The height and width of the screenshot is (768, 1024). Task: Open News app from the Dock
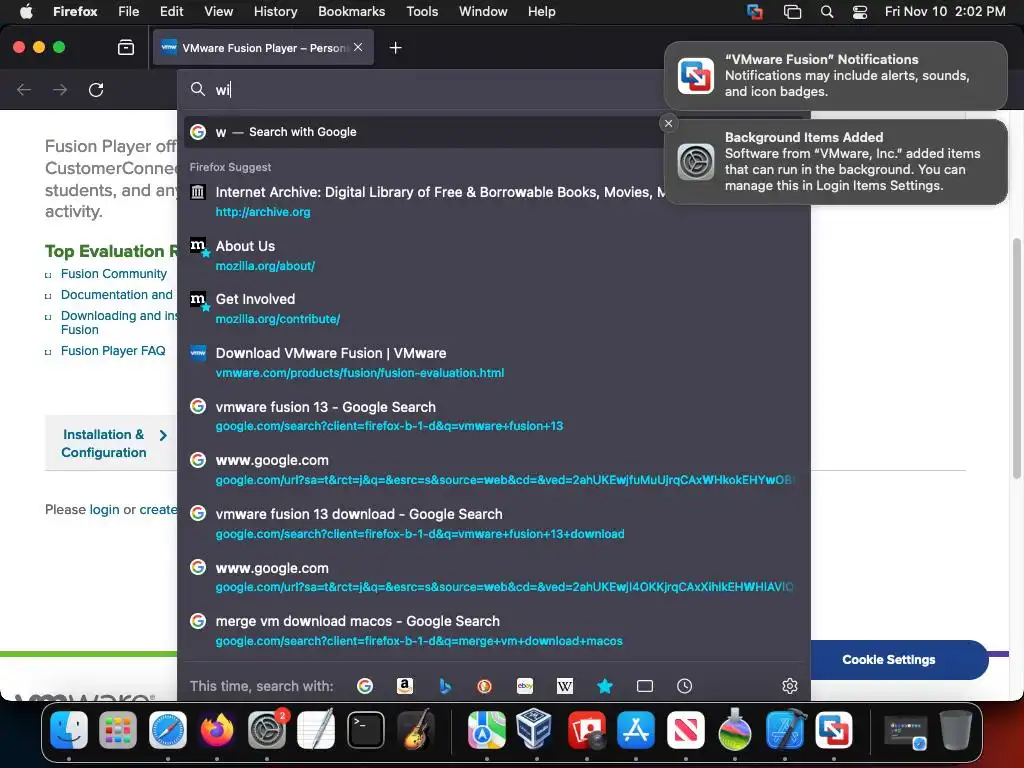(685, 729)
